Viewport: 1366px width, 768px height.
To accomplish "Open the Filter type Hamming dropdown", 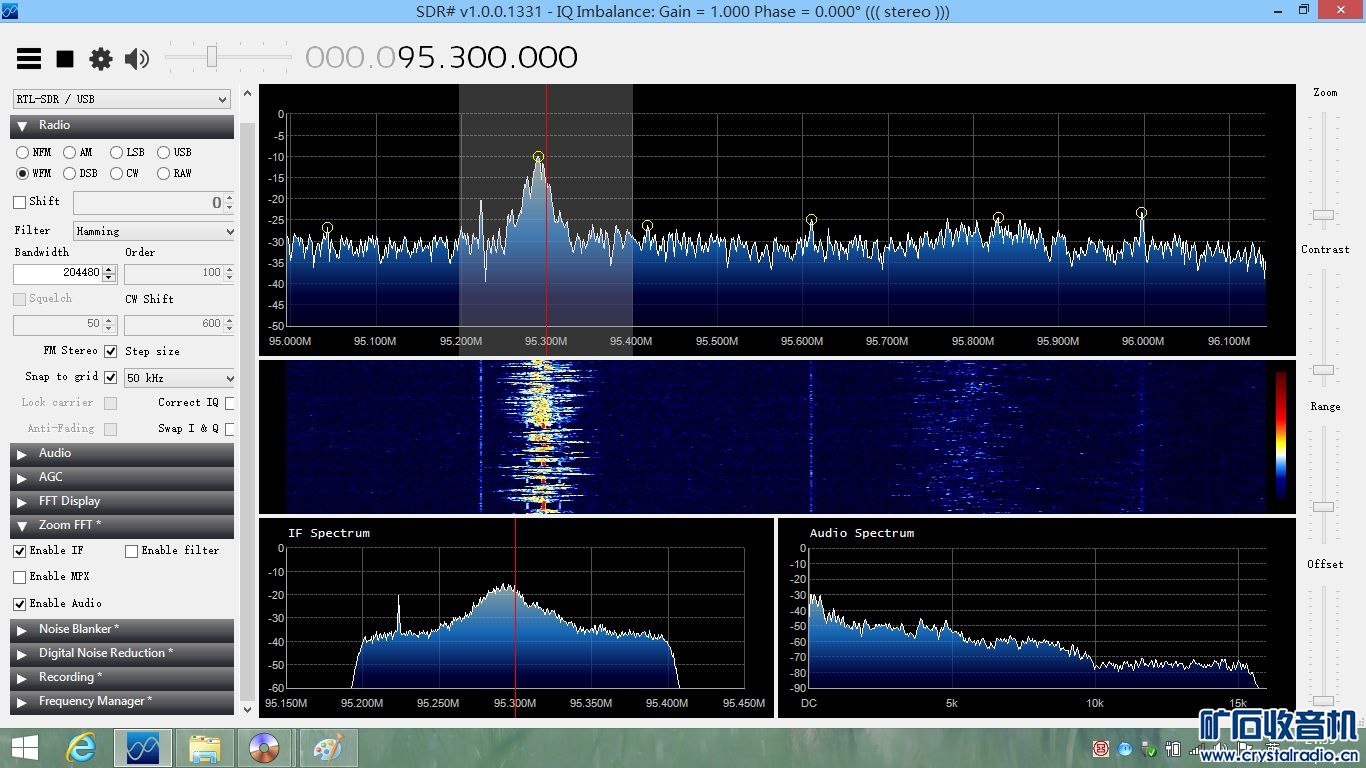I will pyautogui.click(x=155, y=231).
